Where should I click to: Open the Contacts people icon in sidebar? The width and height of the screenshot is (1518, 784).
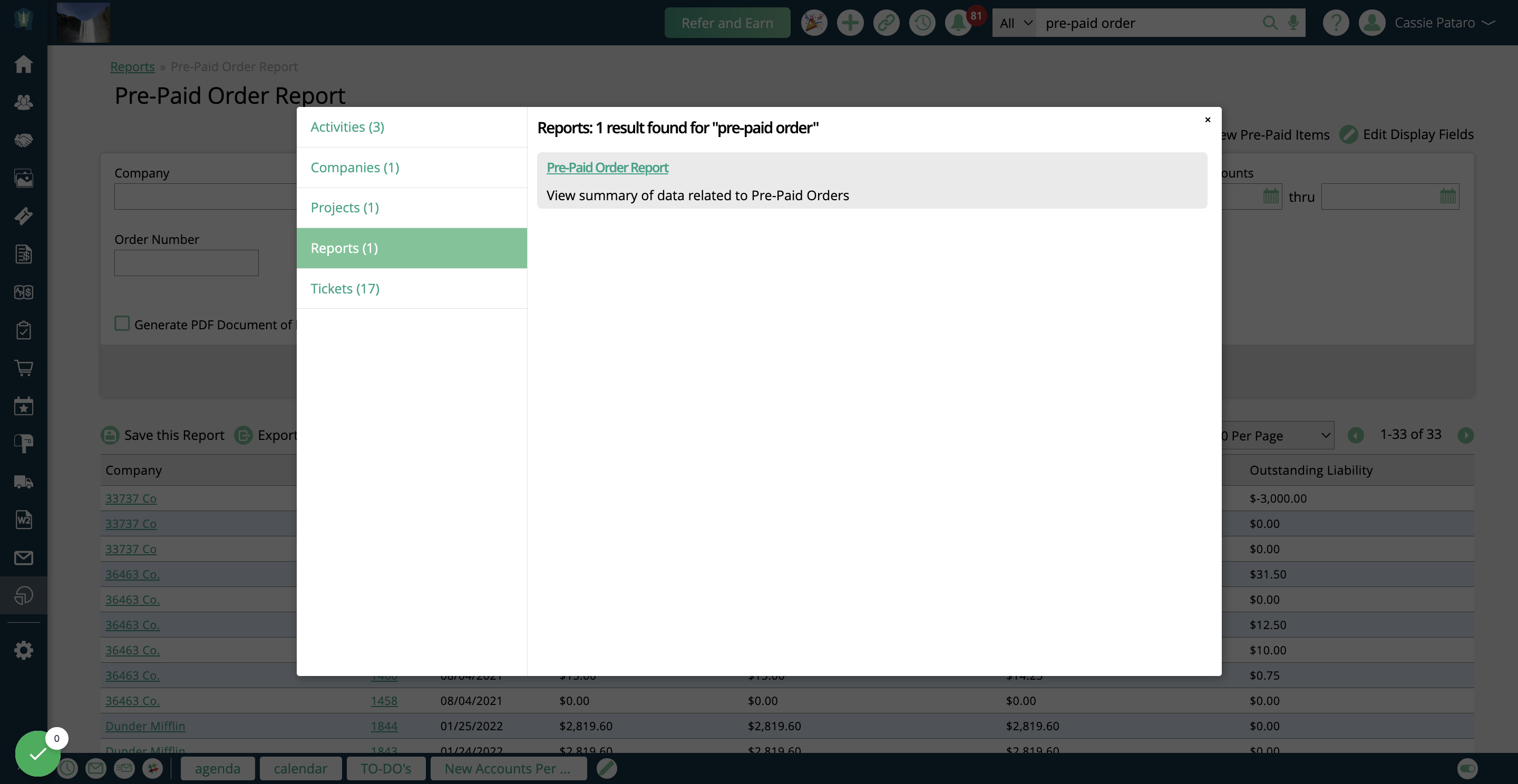[x=24, y=102]
